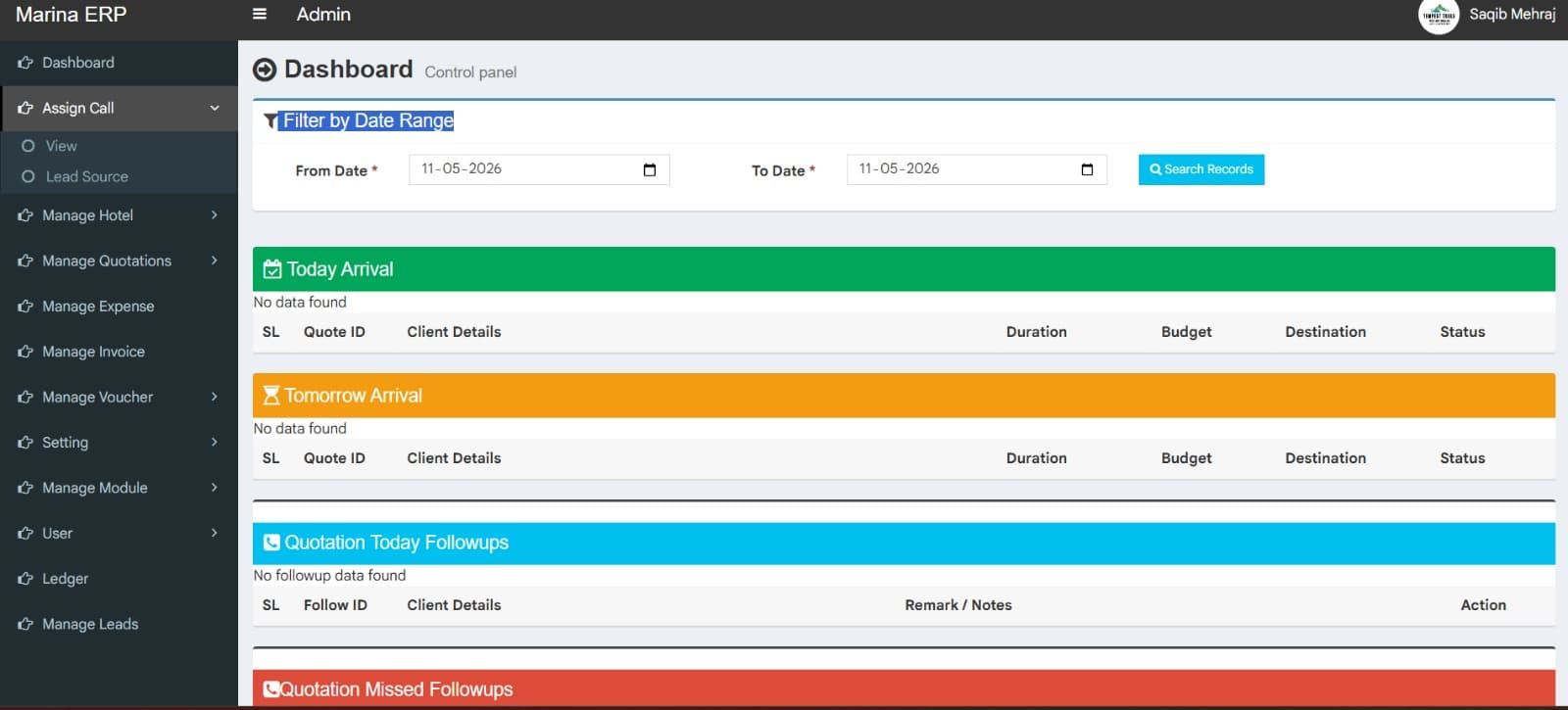
Task: Click the Quote ID column in Today Arrival
Action: pos(334,332)
